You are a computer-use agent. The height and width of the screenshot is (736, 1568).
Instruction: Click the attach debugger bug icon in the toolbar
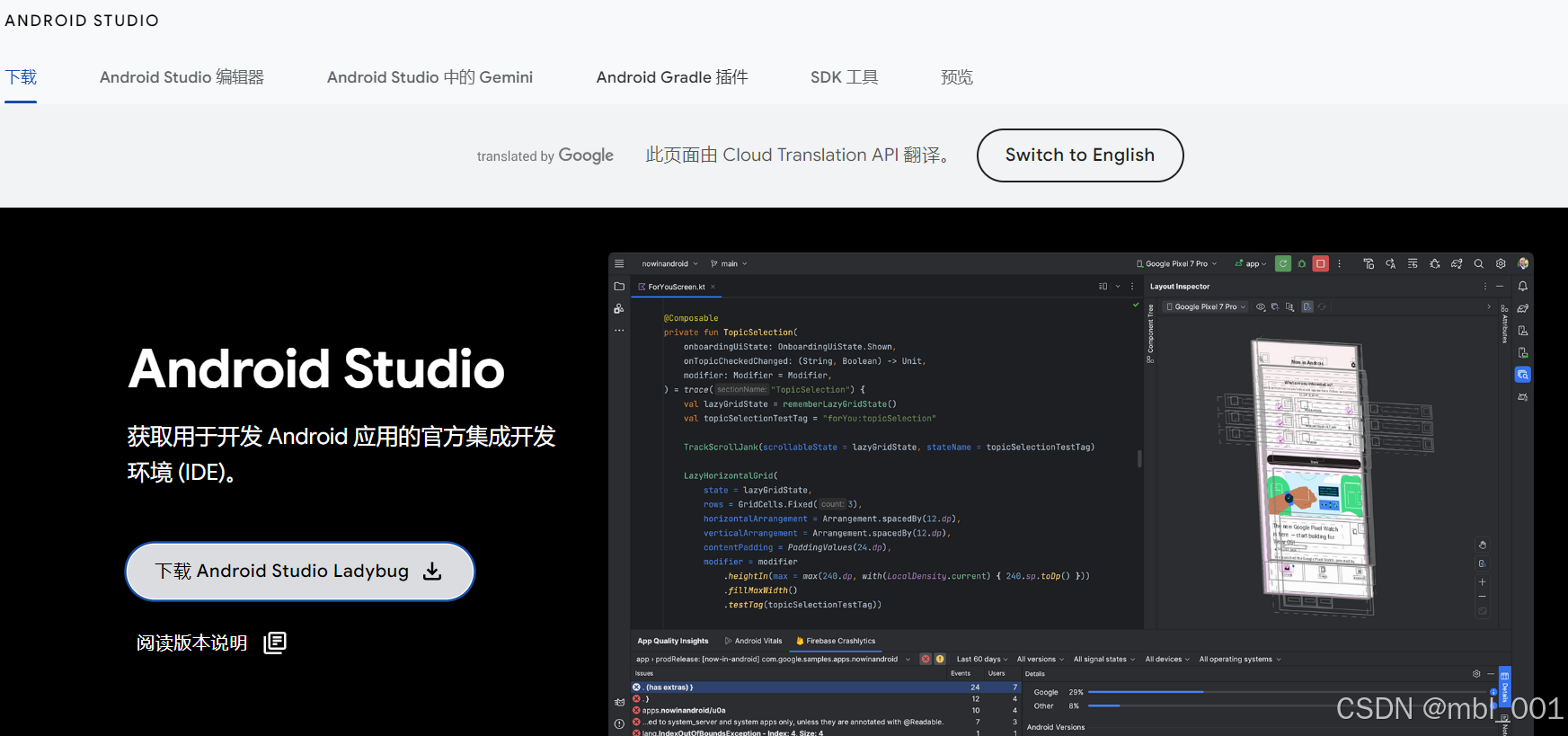(1435, 263)
